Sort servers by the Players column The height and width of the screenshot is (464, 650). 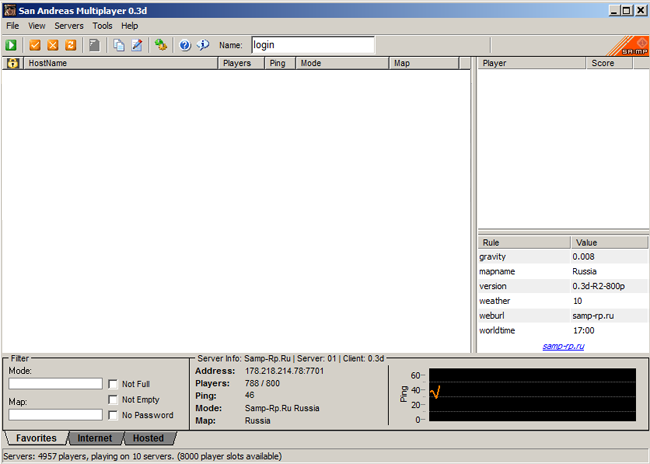tap(241, 63)
